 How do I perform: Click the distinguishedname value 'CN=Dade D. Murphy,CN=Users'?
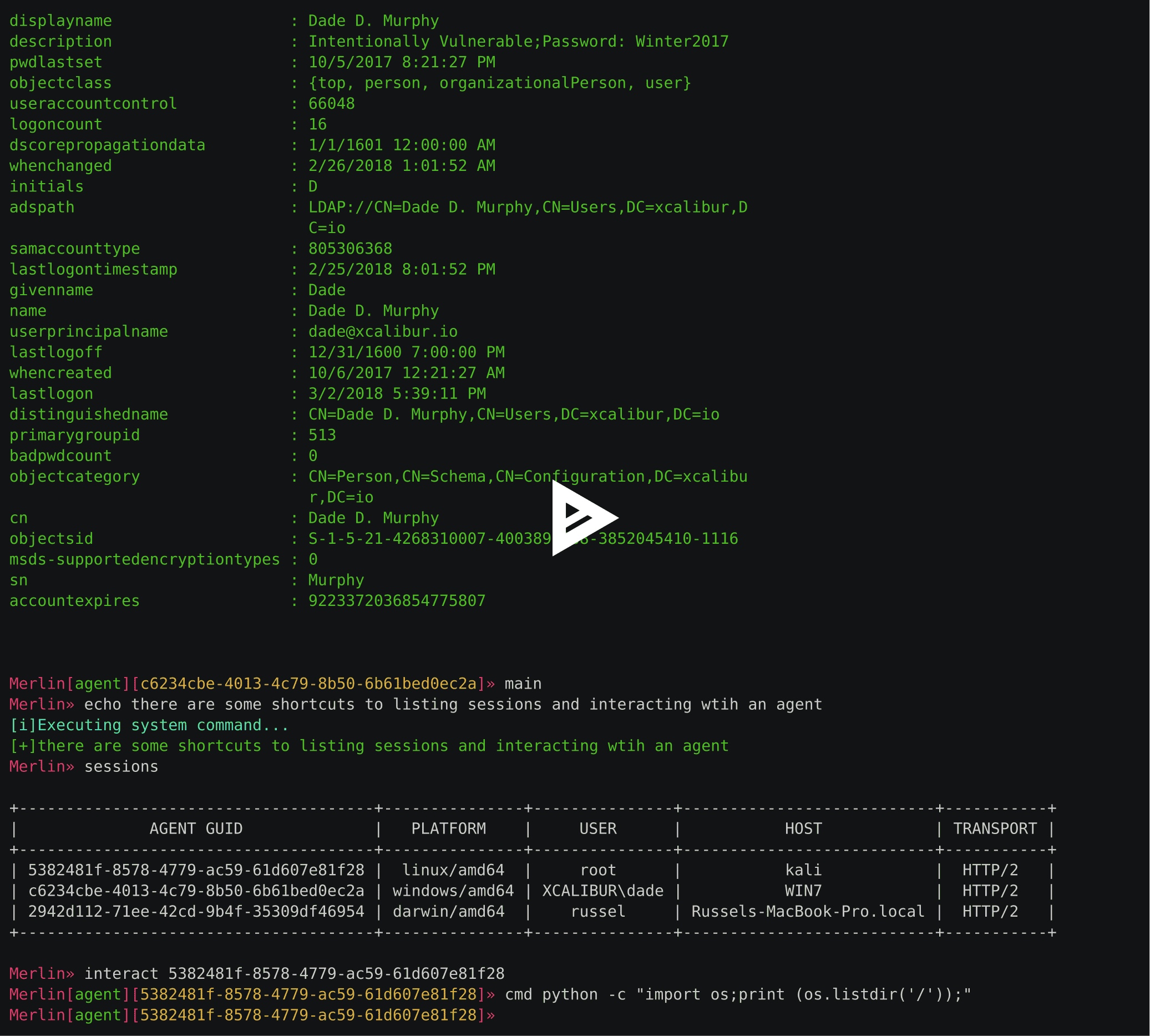click(x=514, y=415)
